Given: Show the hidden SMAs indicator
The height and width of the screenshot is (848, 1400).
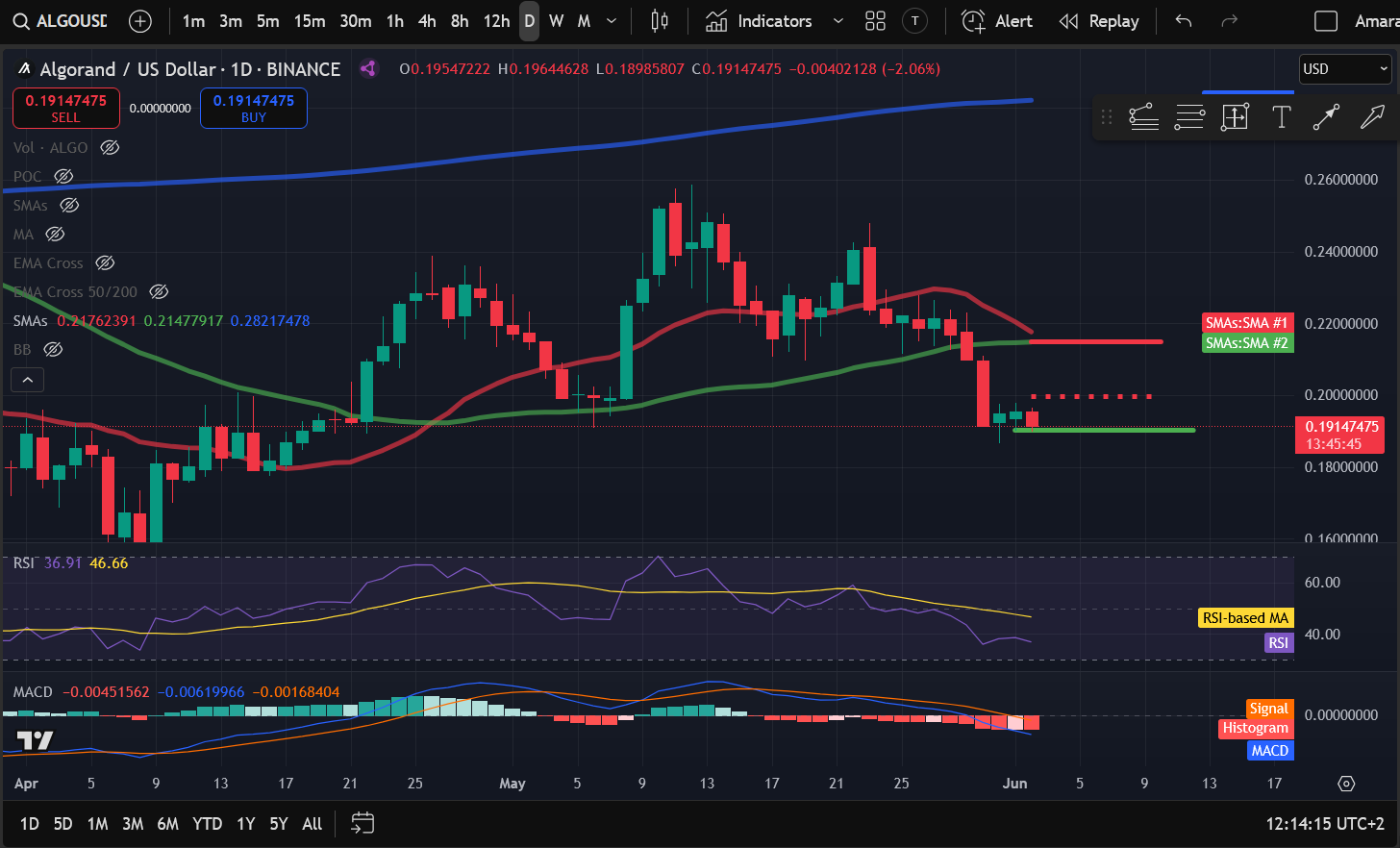Looking at the screenshot, I should pos(69,206).
